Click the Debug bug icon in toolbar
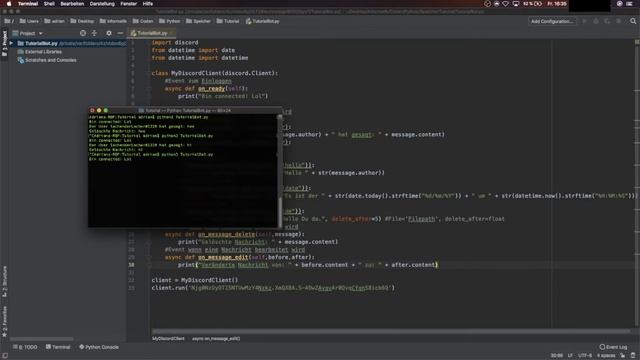The width and height of the screenshot is (640, 360). coord(596,21)
